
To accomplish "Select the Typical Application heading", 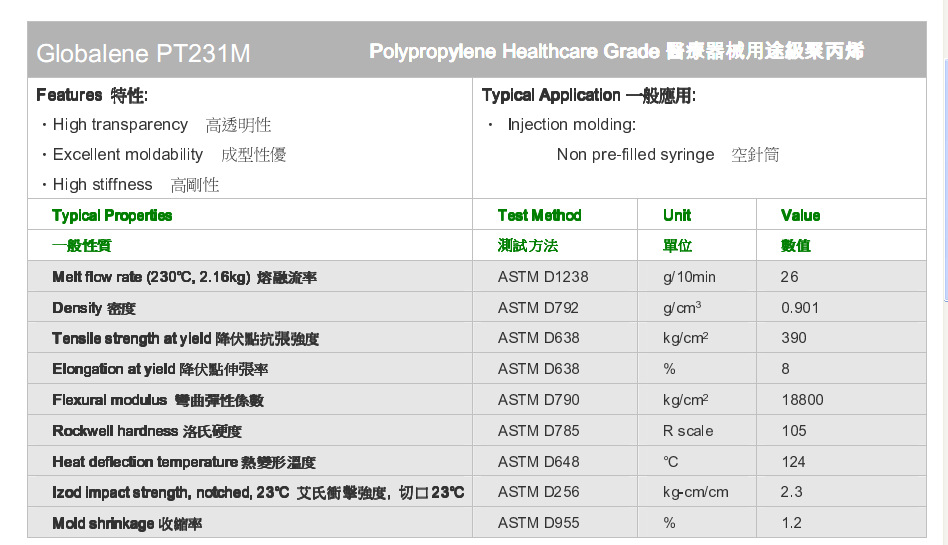I will 588,95.
